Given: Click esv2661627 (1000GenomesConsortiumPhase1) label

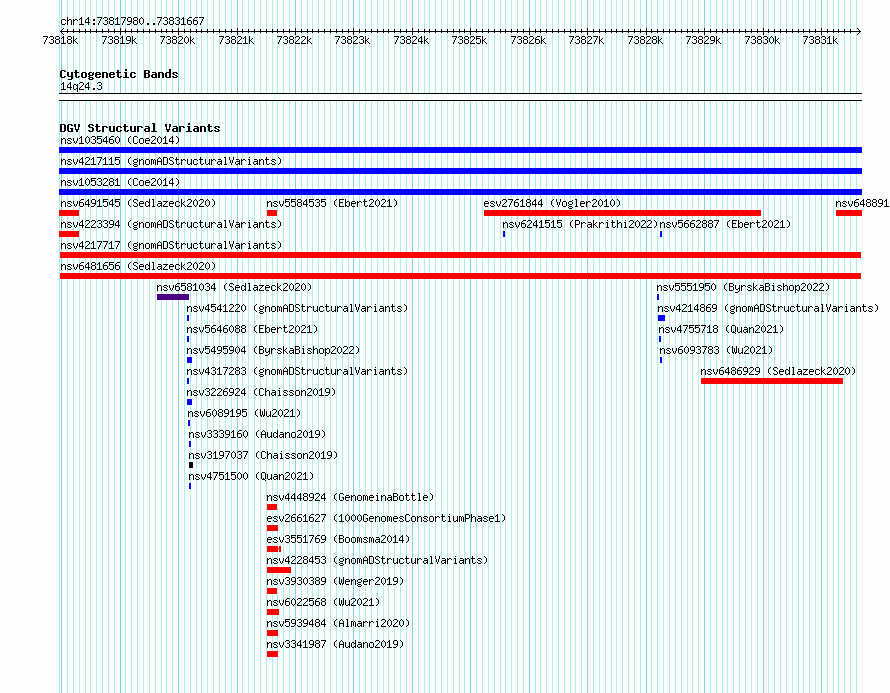Looking at the screenshot, I should point(386,518).
